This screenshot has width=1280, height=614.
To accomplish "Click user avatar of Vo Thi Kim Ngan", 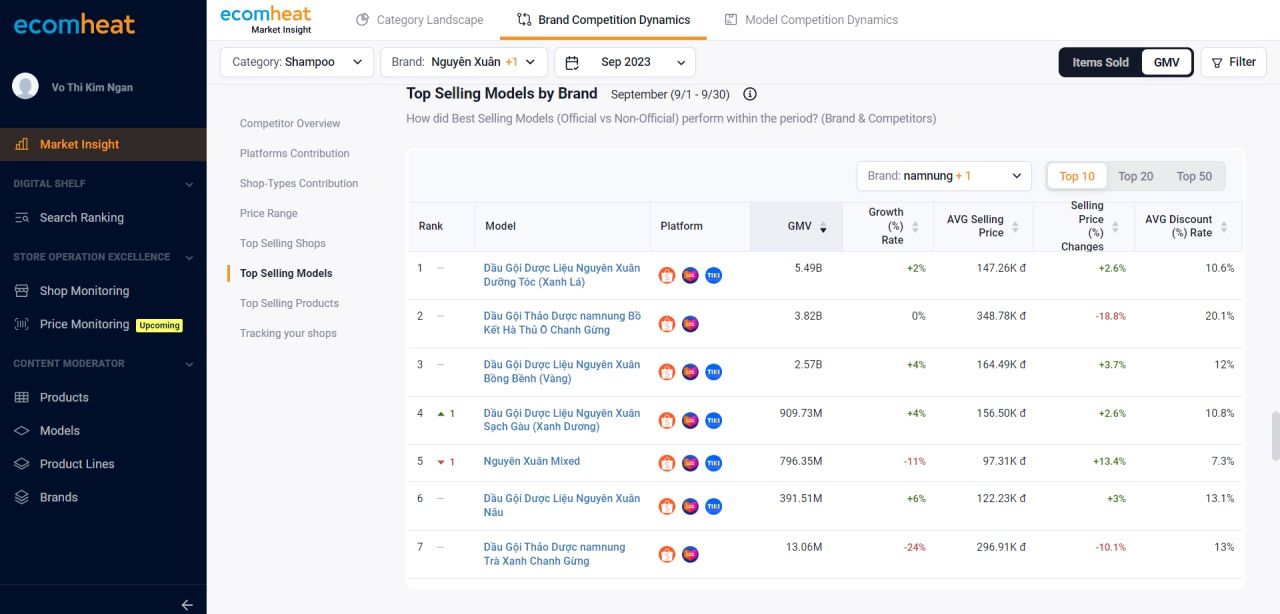I will 25,86.
